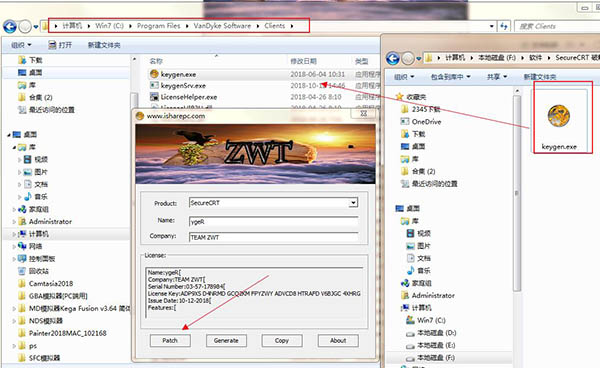Go back in the Clients explorer window
This screenshot has width=600, height=368.
point(10,26)
